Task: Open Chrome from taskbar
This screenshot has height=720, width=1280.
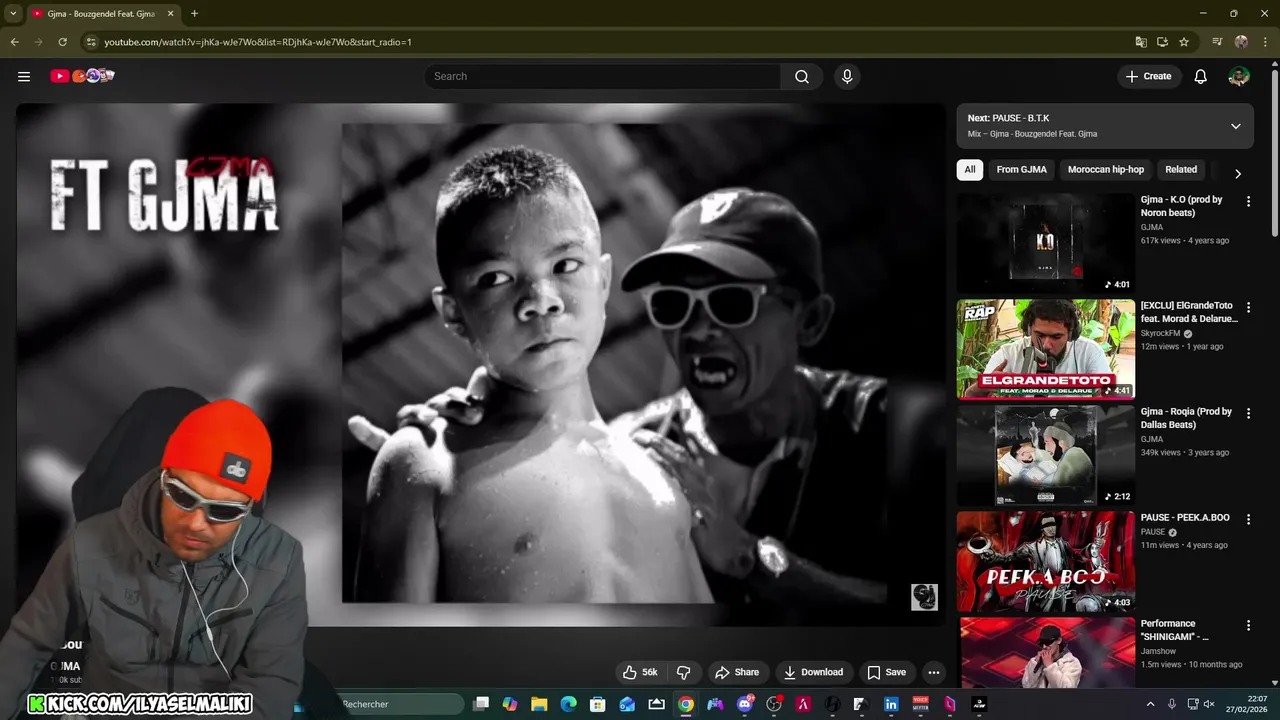Action: pyautogui.click(x=686, y=704)
